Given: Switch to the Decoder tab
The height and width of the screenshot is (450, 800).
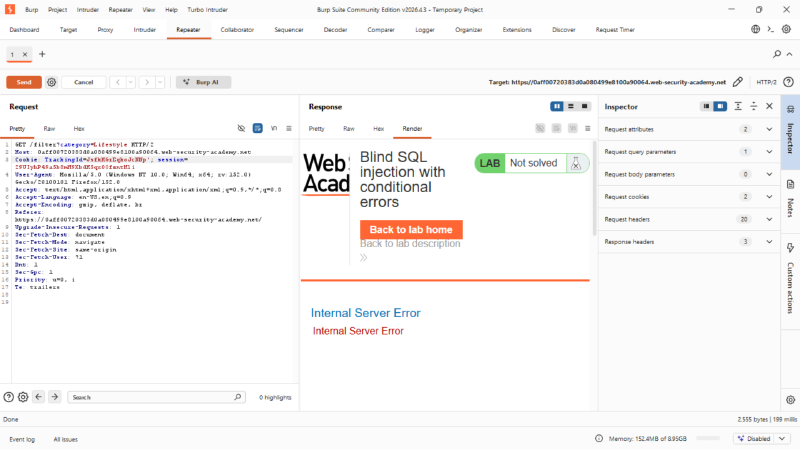Looking at the screenshot, I should [335, 30].
